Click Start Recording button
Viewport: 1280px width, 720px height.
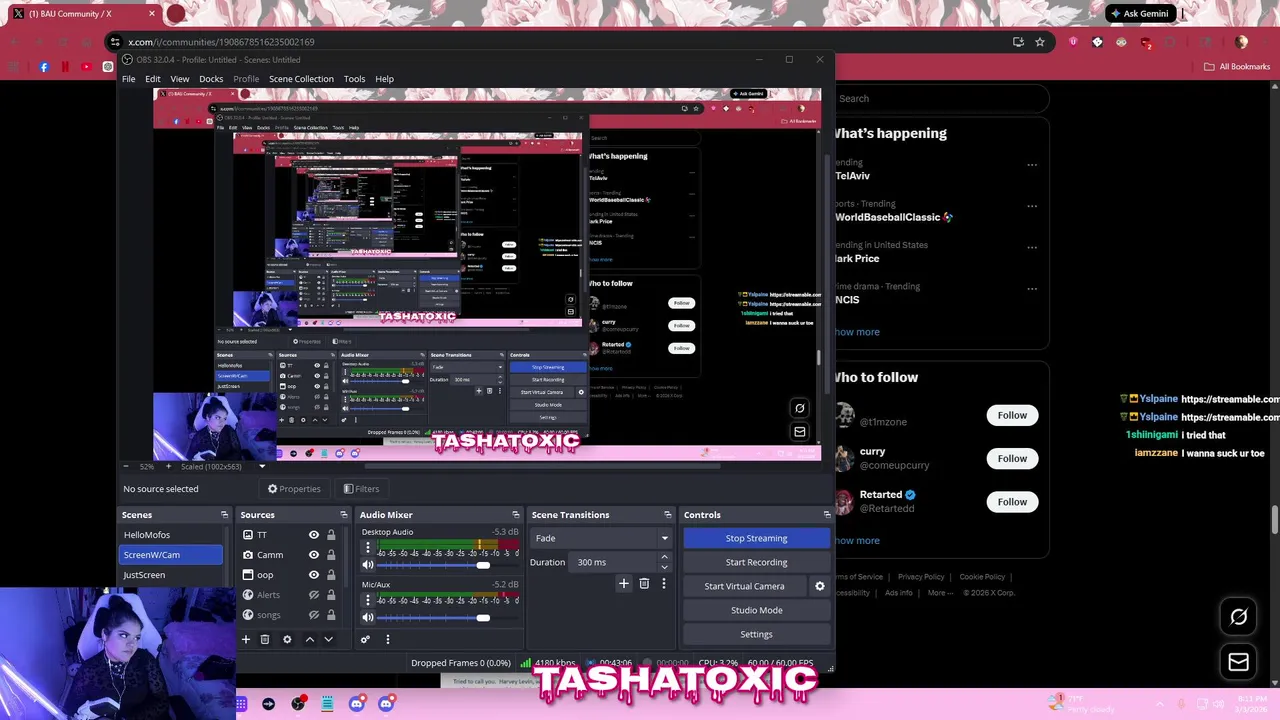click(757, 562)
